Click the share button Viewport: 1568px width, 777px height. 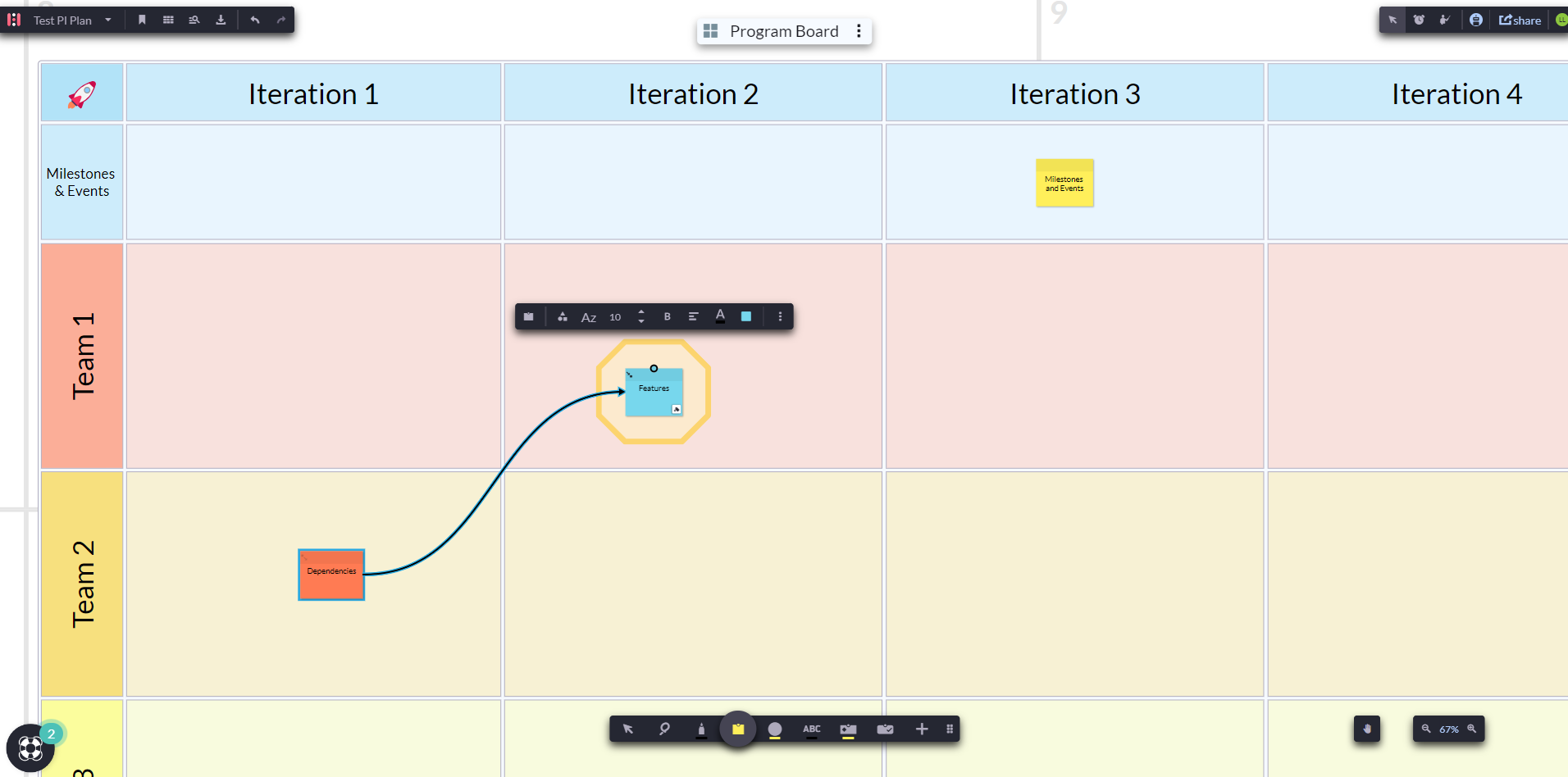coord(1520,20)
